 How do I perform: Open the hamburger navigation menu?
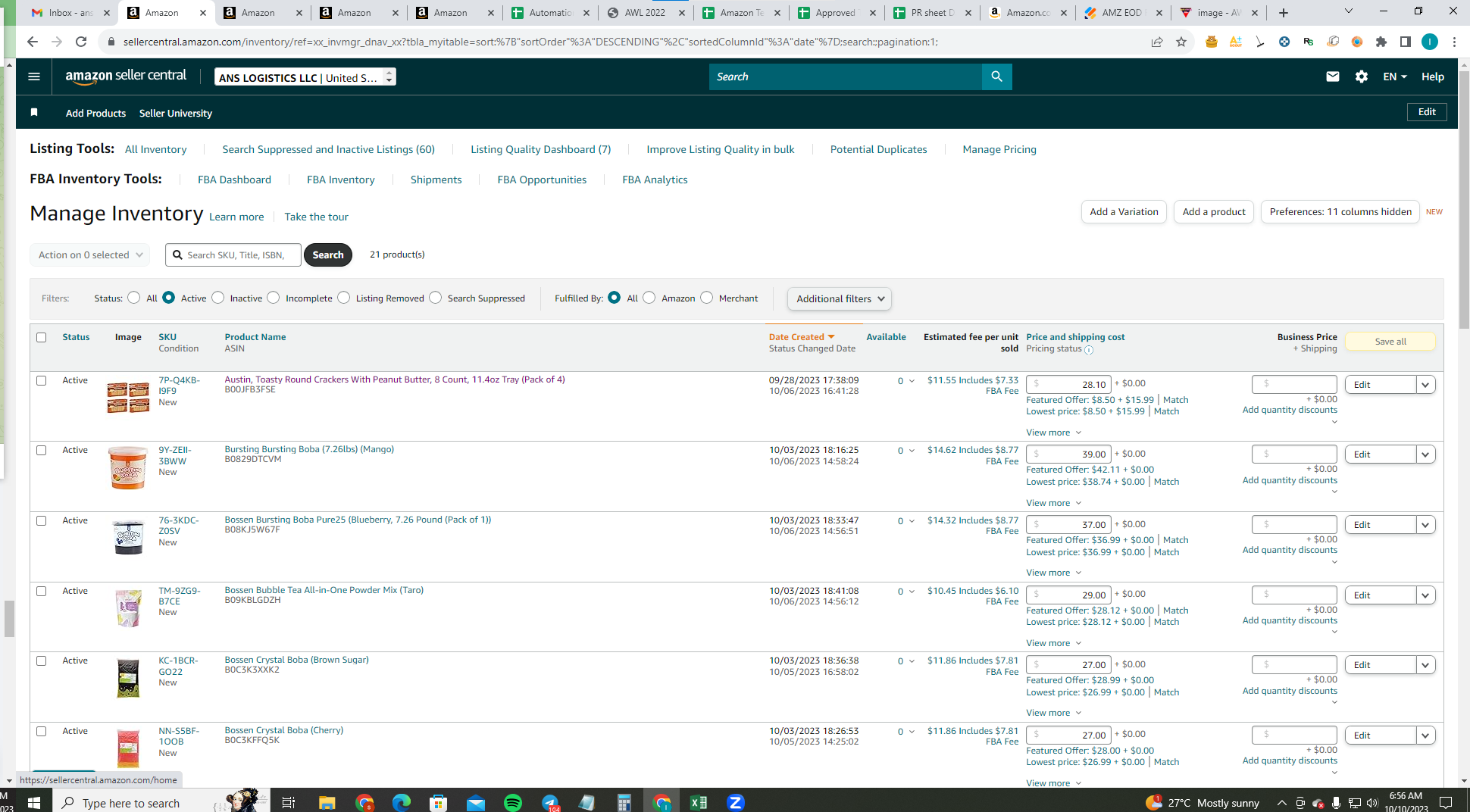(33, 77)
